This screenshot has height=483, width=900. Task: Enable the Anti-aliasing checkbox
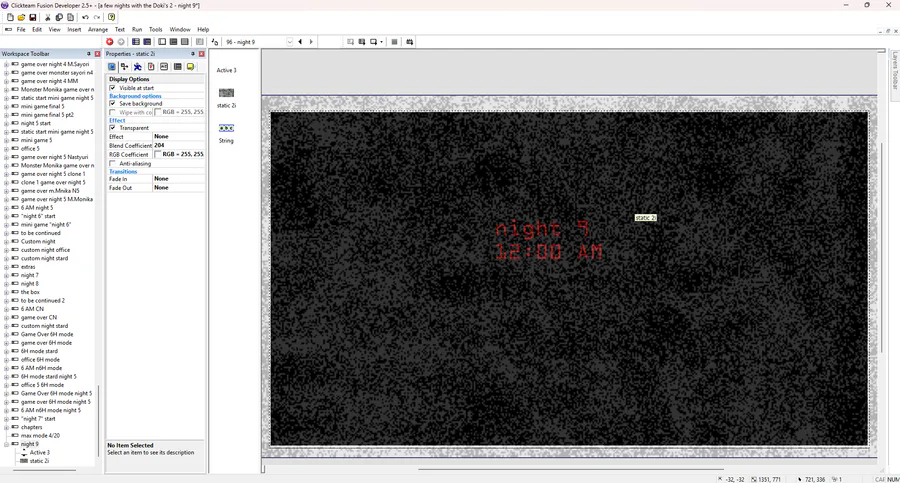click(112, 164)
